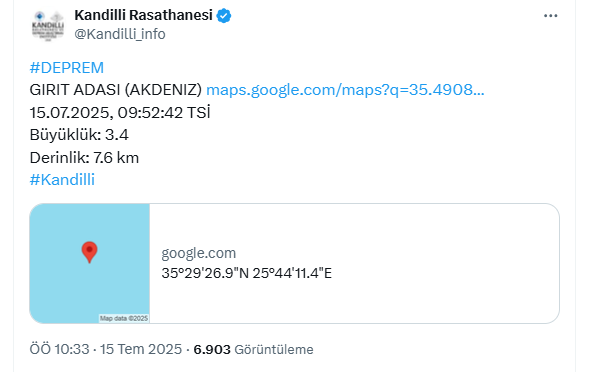This screenshot has width=600, height=372.
Task: Open the #DEPREM hashtag
Action: click(67, 68)
